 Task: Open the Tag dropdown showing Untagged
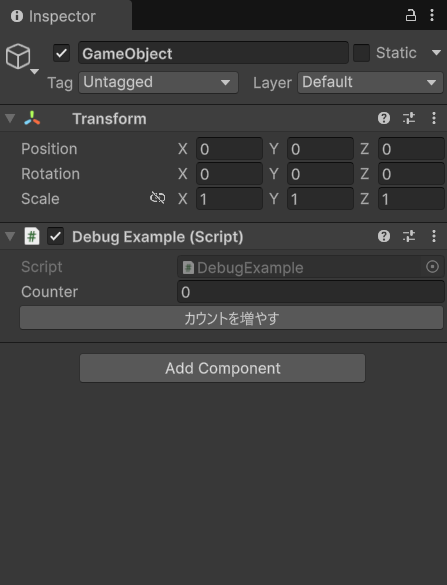pos(158,82)
